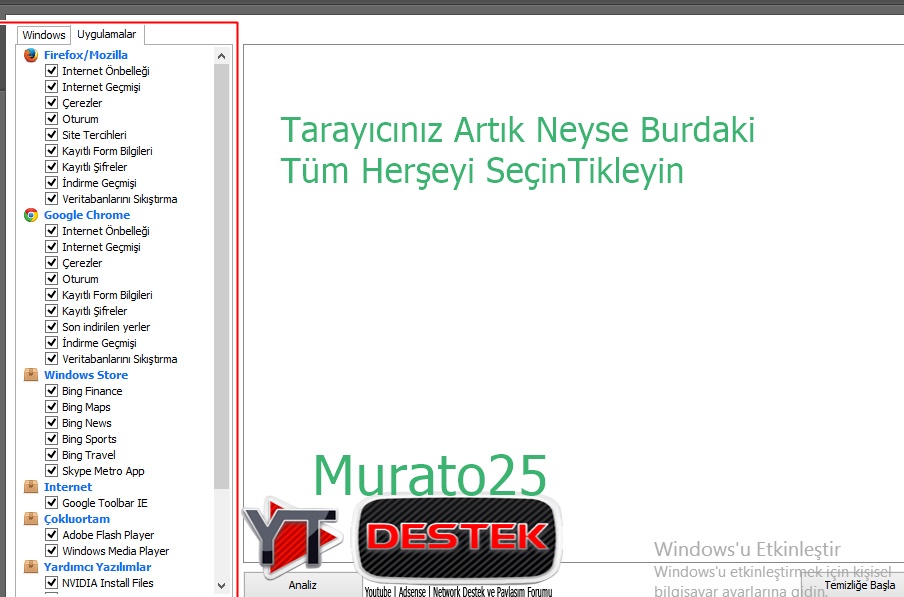Toggle the Site Tercihleri checkbox
The image size is (904, 597).
(51, 135)
